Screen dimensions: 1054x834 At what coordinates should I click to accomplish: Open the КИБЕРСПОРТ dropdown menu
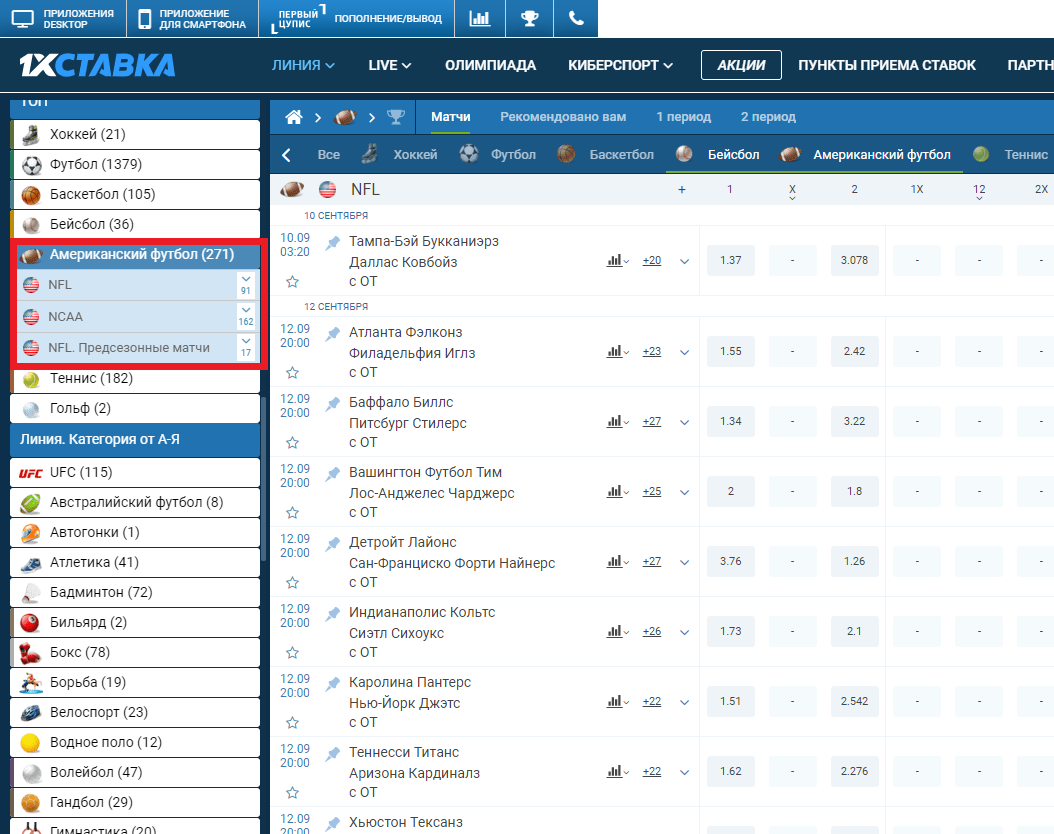point(620,65)
